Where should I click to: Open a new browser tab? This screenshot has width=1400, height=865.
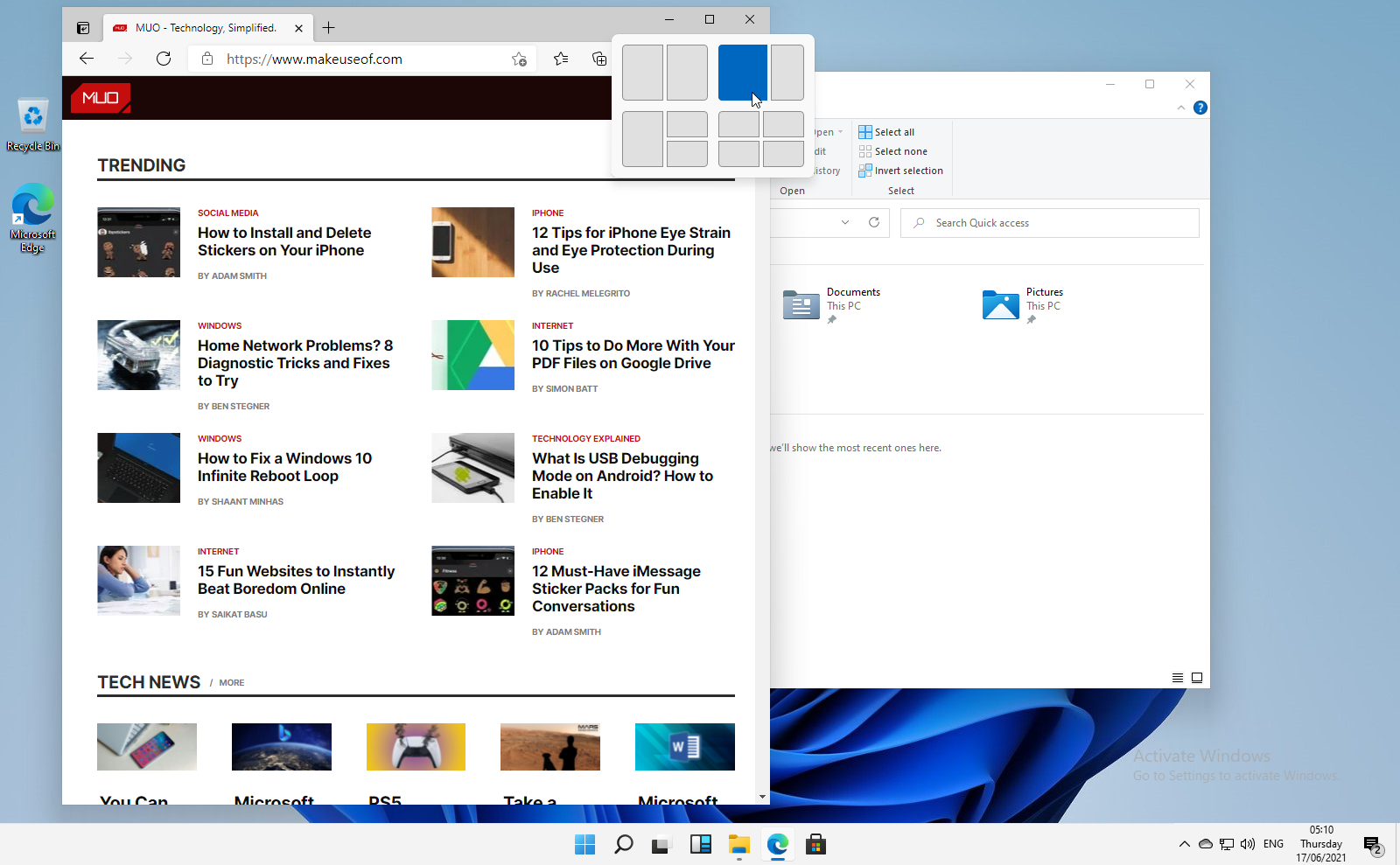(x=329, y=28)
